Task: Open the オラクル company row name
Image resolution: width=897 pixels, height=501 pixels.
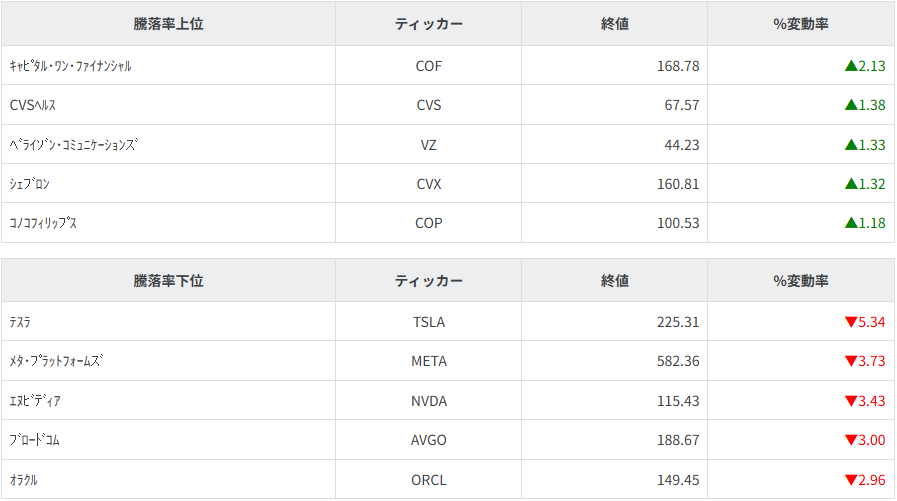Action: click(24, 480)
